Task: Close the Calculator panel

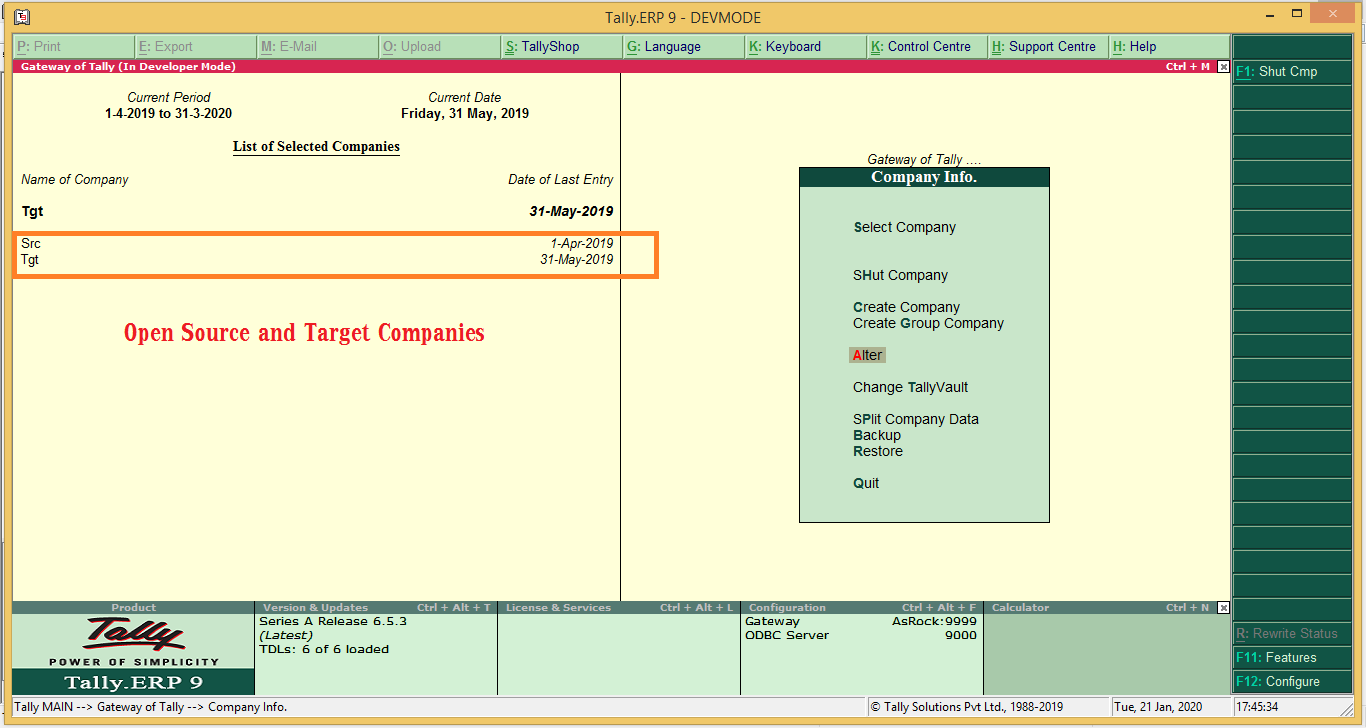Action: 1224,607
